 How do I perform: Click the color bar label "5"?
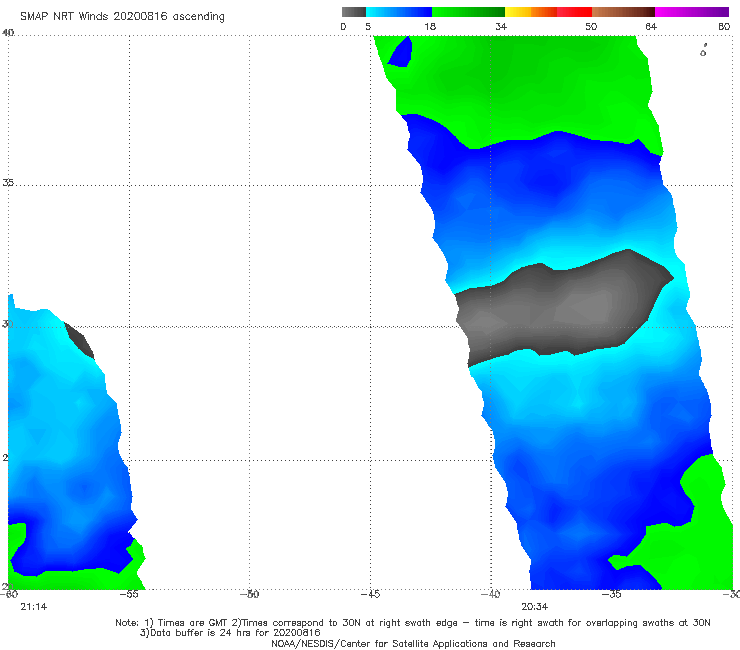point(368,27)
